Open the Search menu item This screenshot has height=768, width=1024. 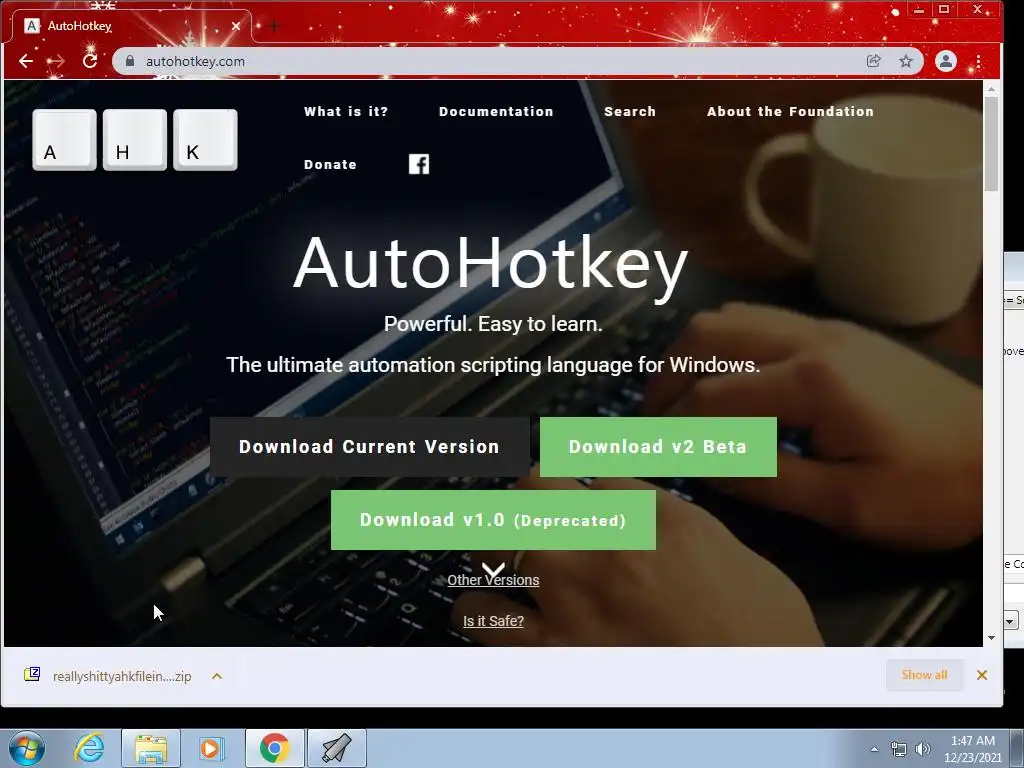tap(630, 112)
